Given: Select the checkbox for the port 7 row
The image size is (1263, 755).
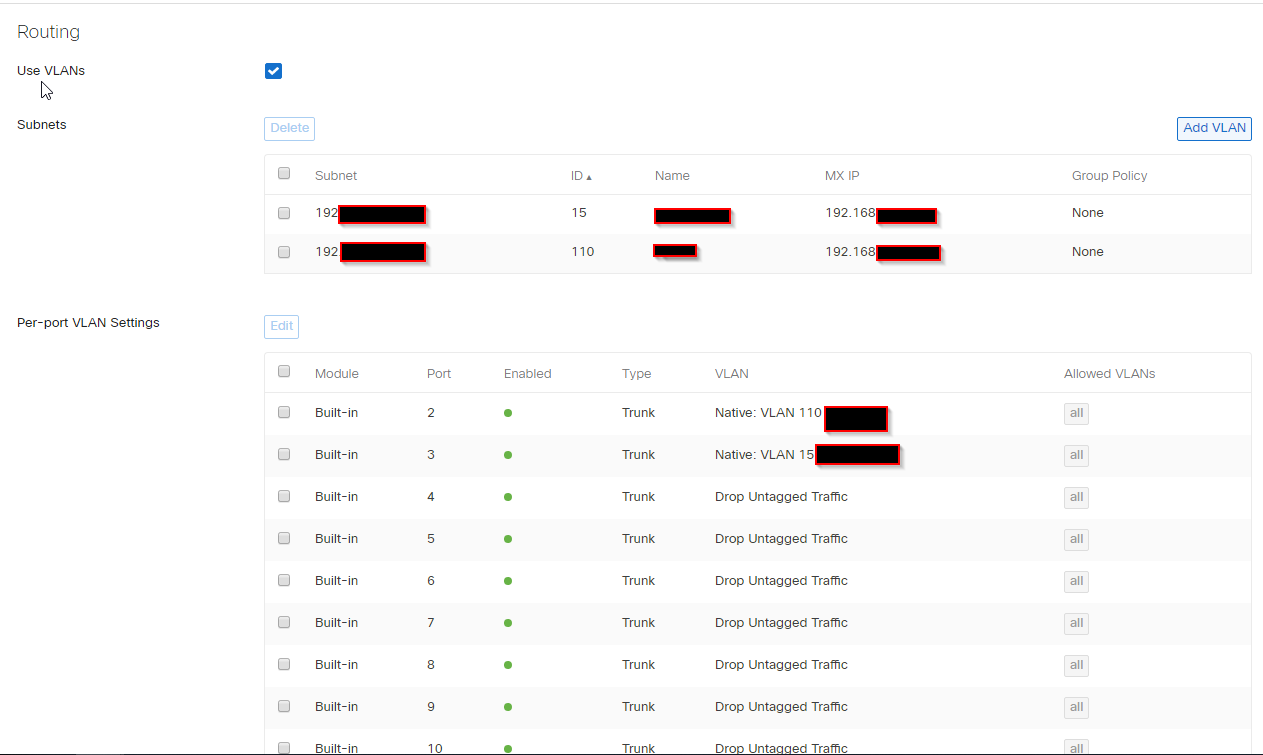Looking at the screenshot, I should click(x=283, y=622).
